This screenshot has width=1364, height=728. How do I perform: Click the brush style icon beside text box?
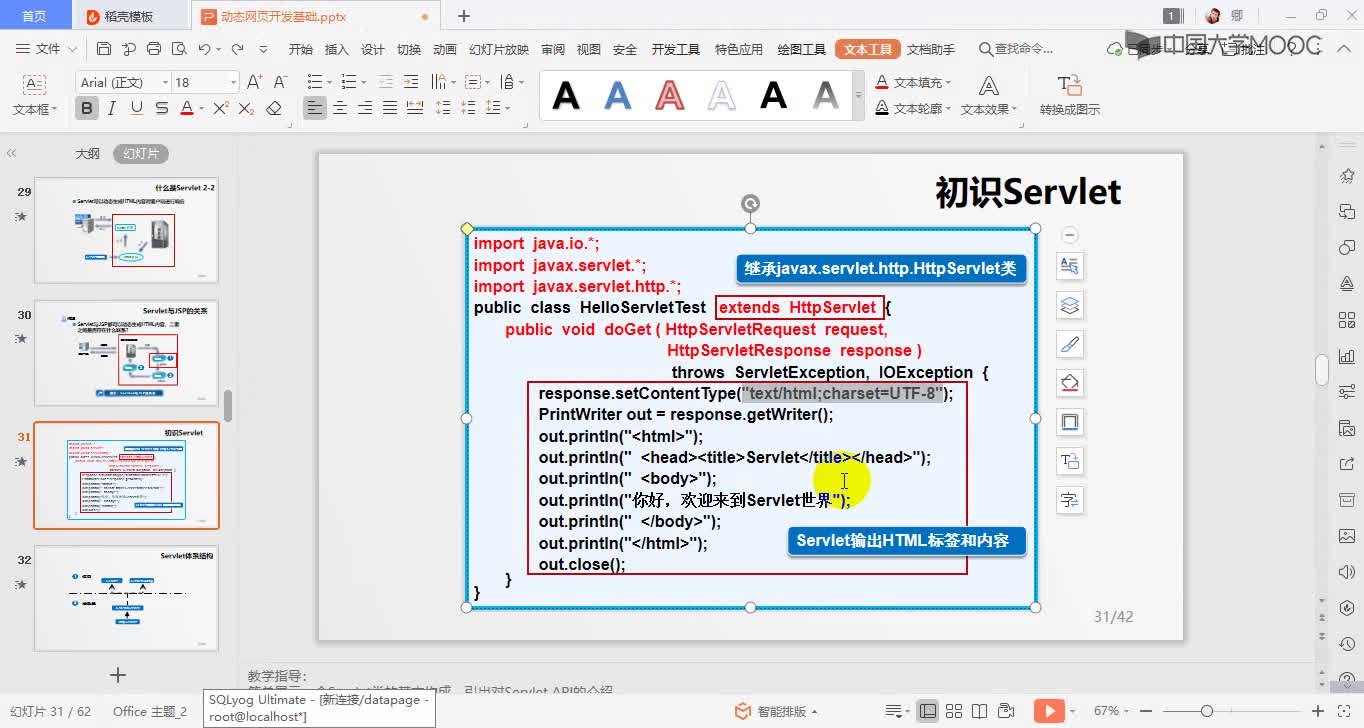coord(1070,344)
